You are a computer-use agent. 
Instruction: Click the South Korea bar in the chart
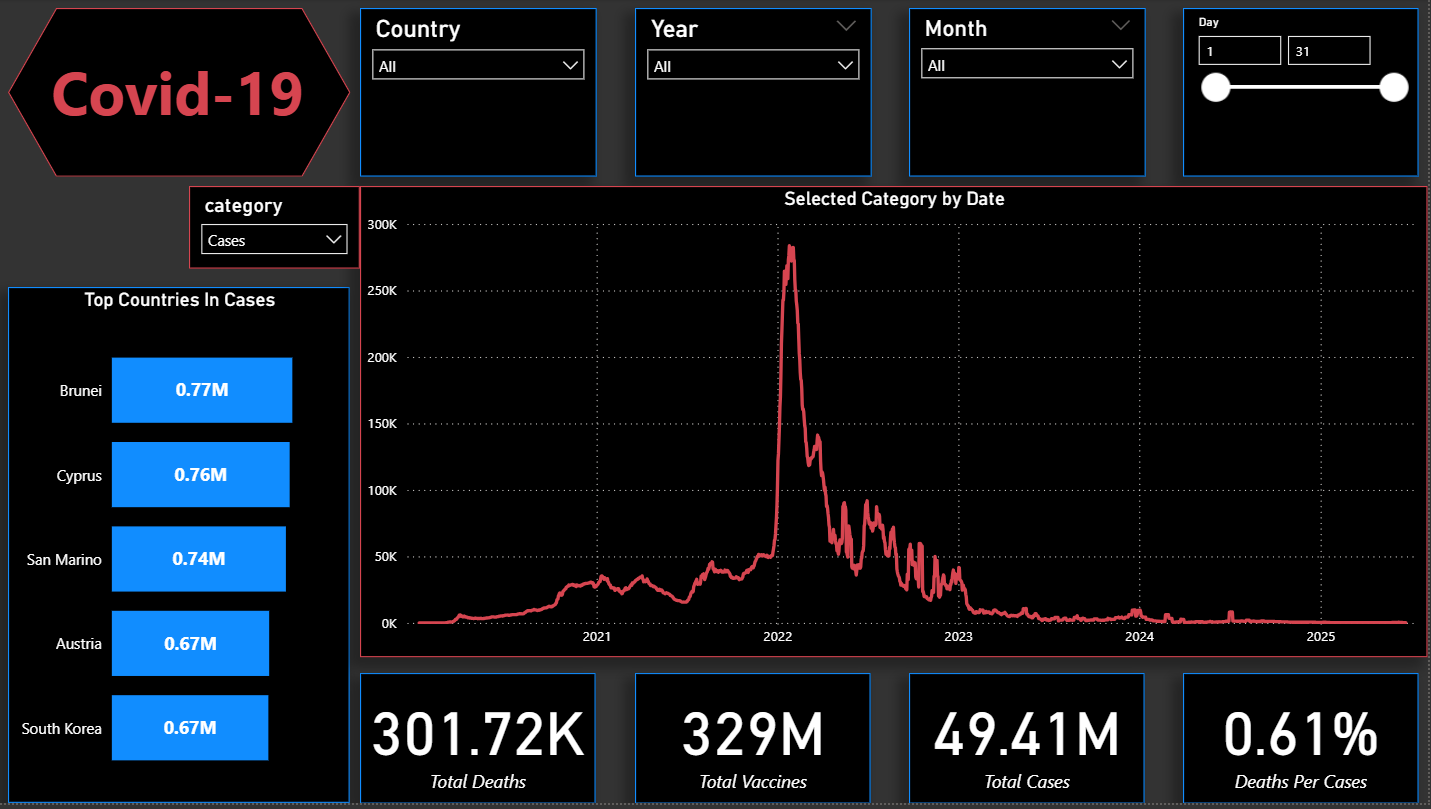189,727
